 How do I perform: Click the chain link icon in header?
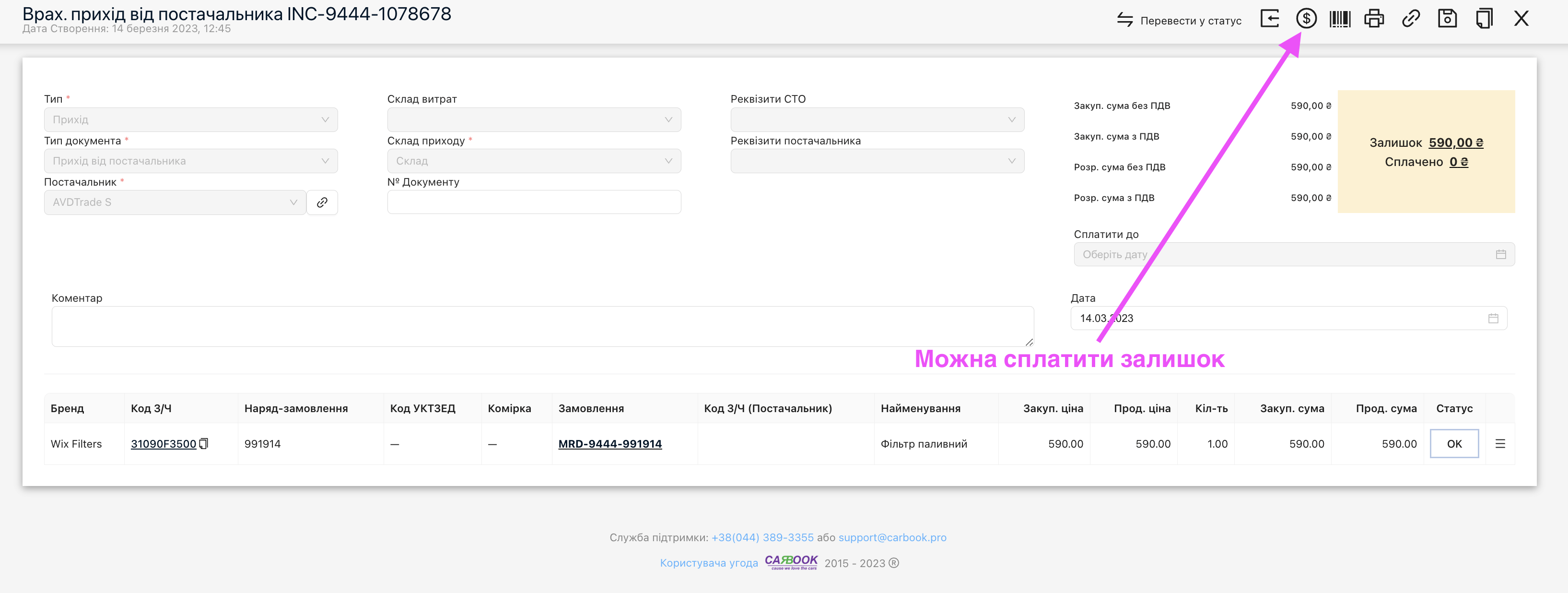[1410, 19]
